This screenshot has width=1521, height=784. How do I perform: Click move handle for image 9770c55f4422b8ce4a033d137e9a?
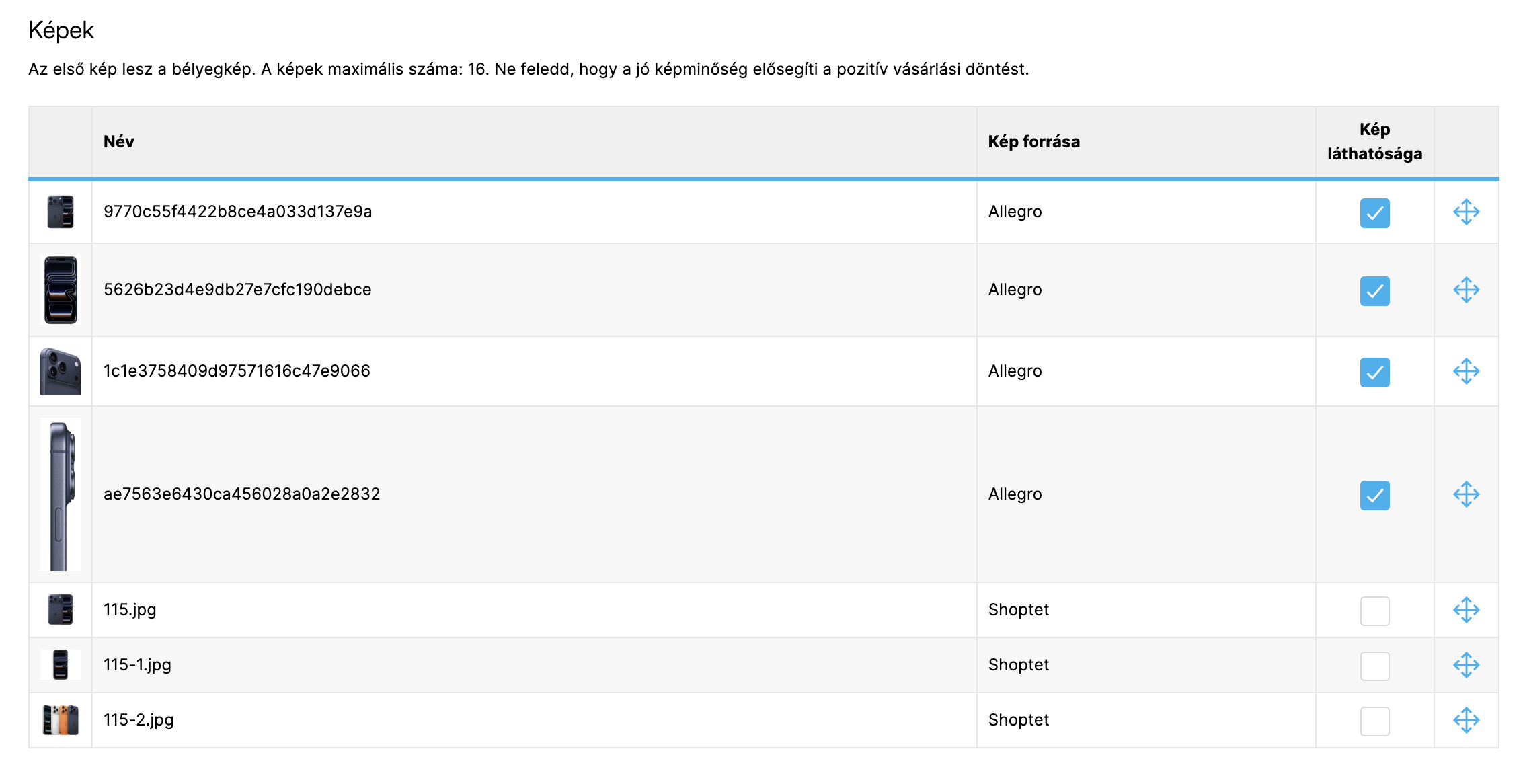click(1466, 212)
